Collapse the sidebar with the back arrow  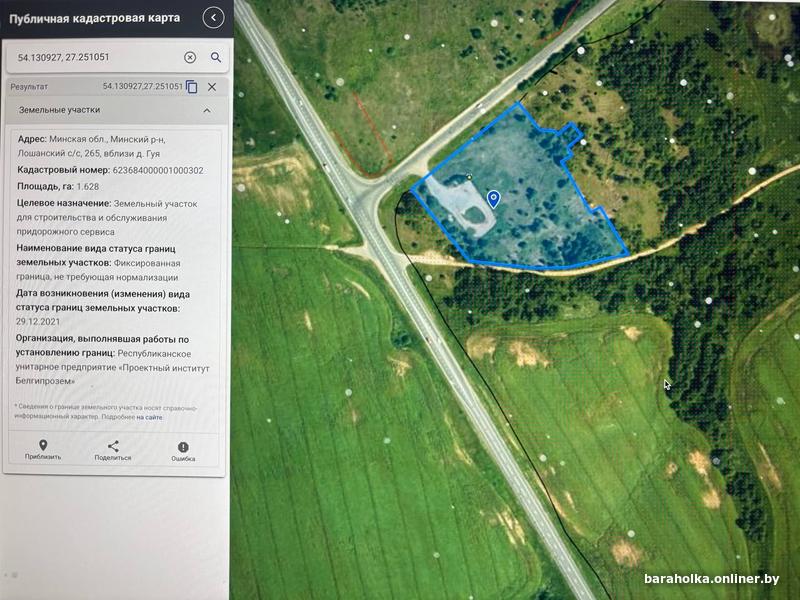pos(213,18)
